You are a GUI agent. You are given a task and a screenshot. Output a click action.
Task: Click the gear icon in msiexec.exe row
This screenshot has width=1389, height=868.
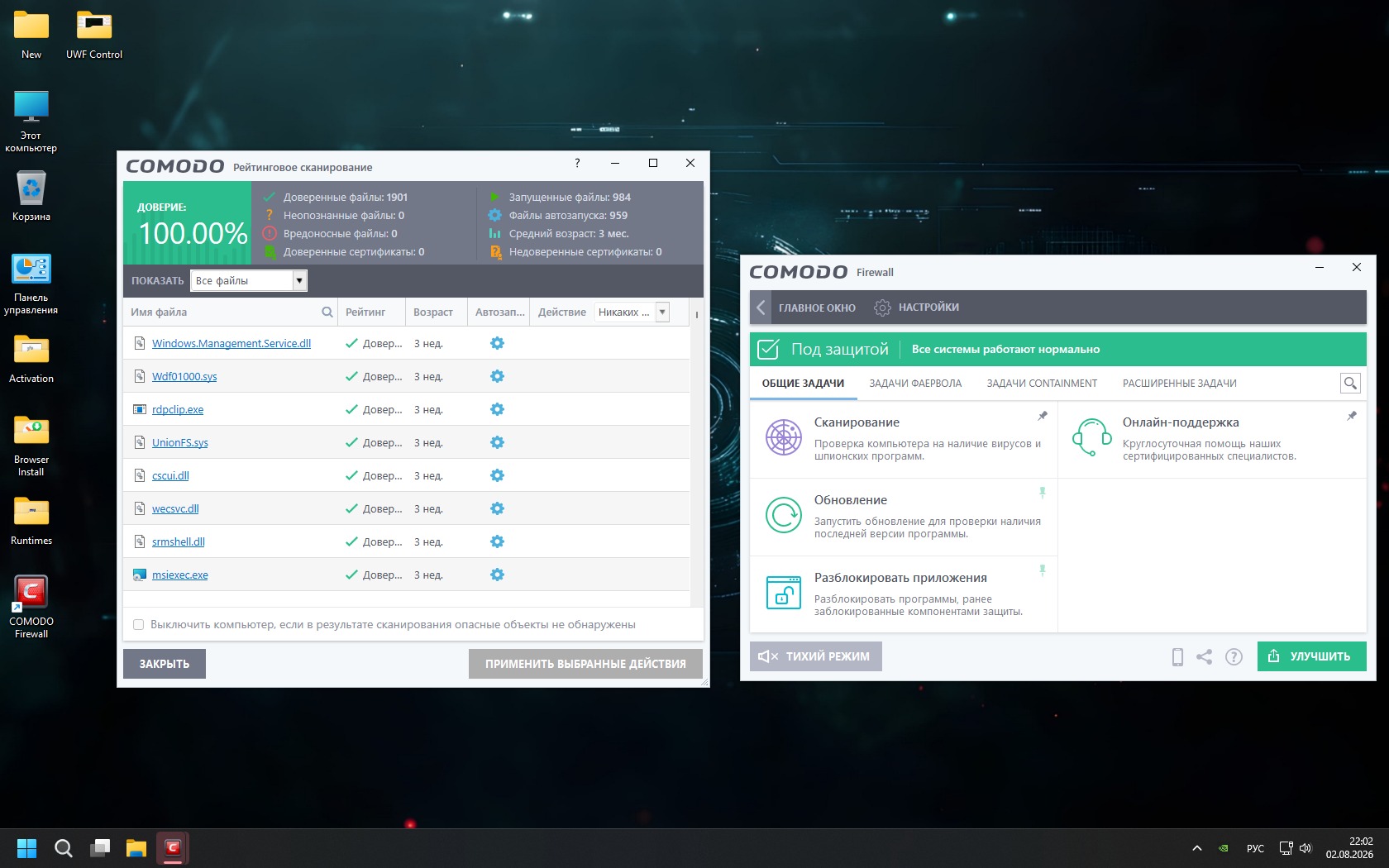(x=497, y=575)
